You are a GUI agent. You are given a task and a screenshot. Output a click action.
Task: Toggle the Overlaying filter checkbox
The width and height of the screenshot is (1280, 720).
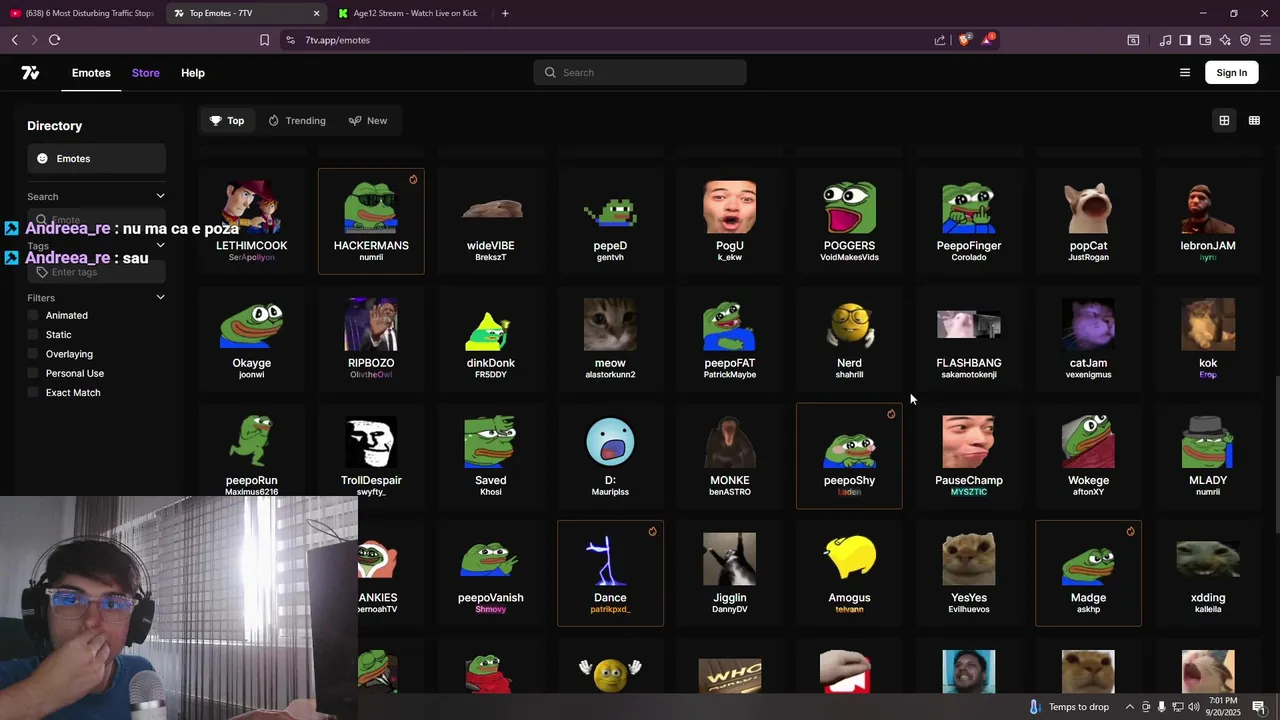point(33,354)
